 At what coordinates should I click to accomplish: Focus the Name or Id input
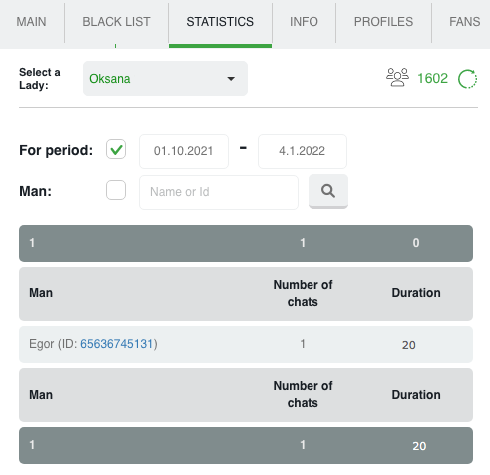click(x=219, y=192)
